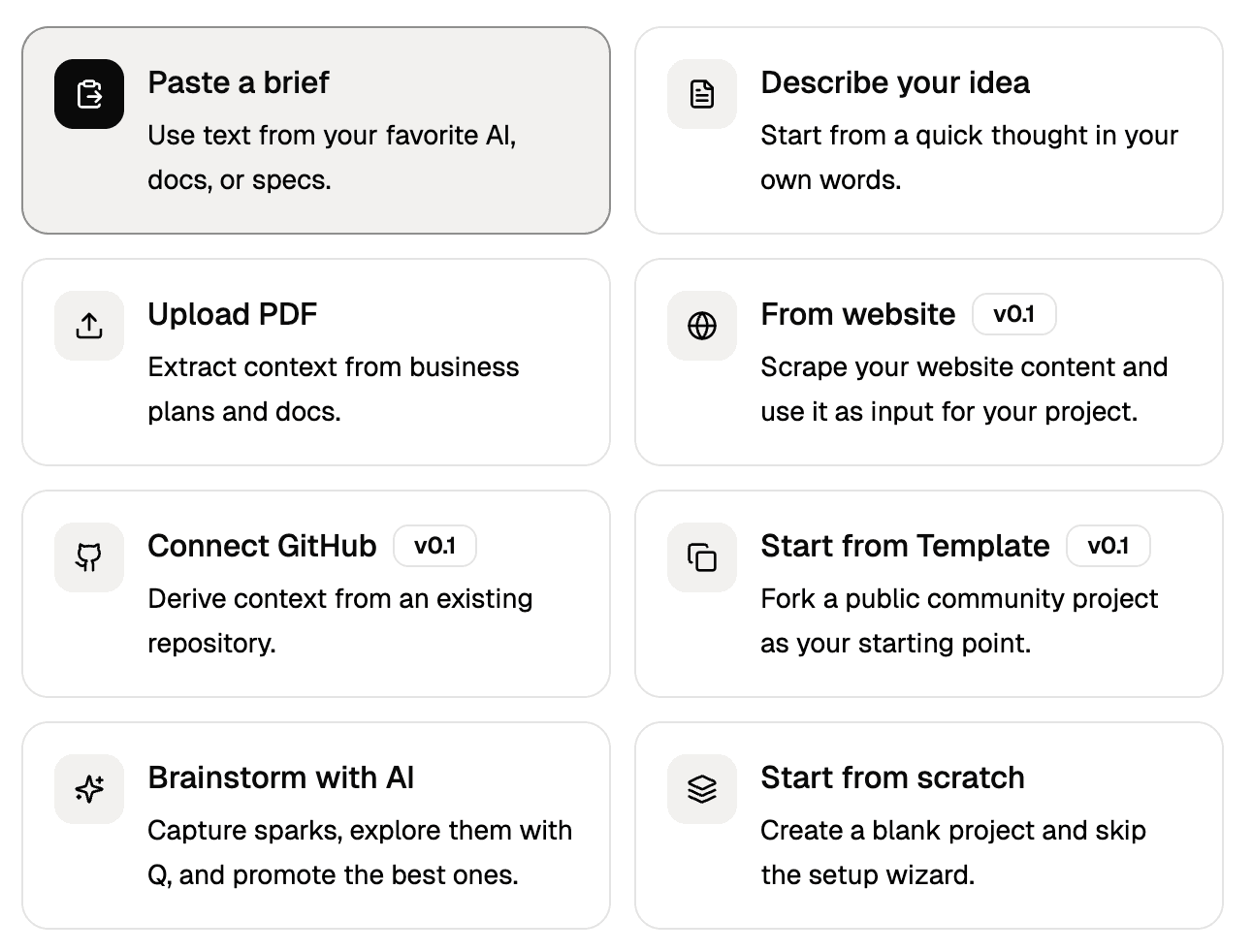Pick the Start from Template heading

904,546
